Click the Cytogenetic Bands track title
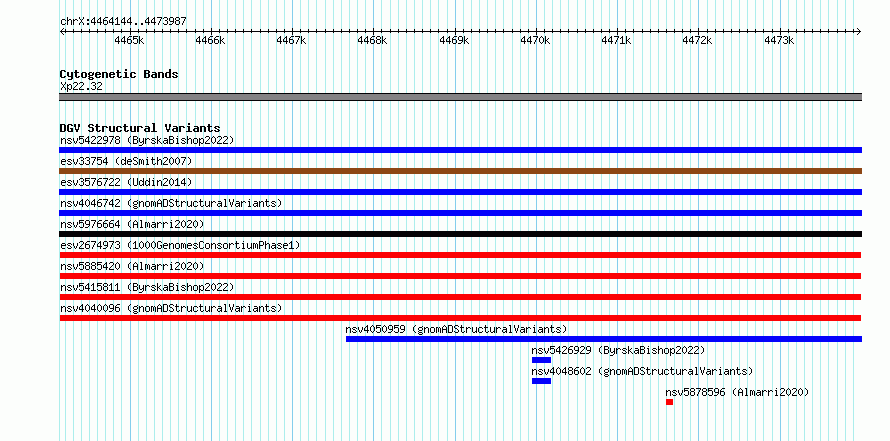890x441 pixels. click(119, 74)
